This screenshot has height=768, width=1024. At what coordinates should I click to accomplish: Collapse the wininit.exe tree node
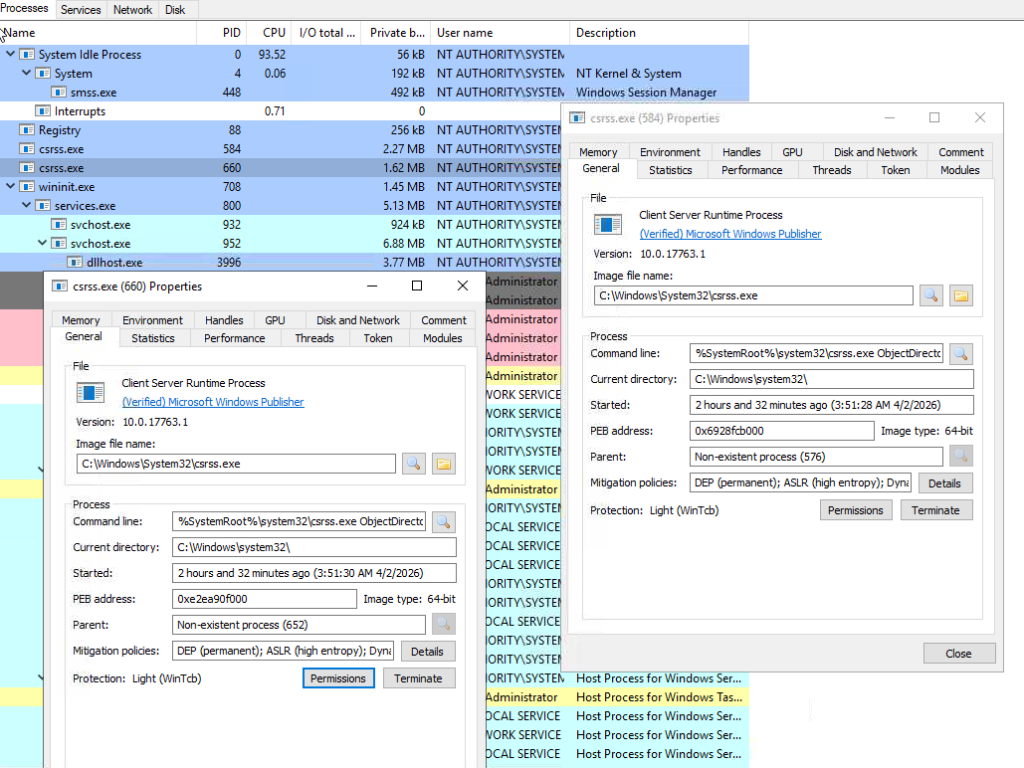point(11,187)
